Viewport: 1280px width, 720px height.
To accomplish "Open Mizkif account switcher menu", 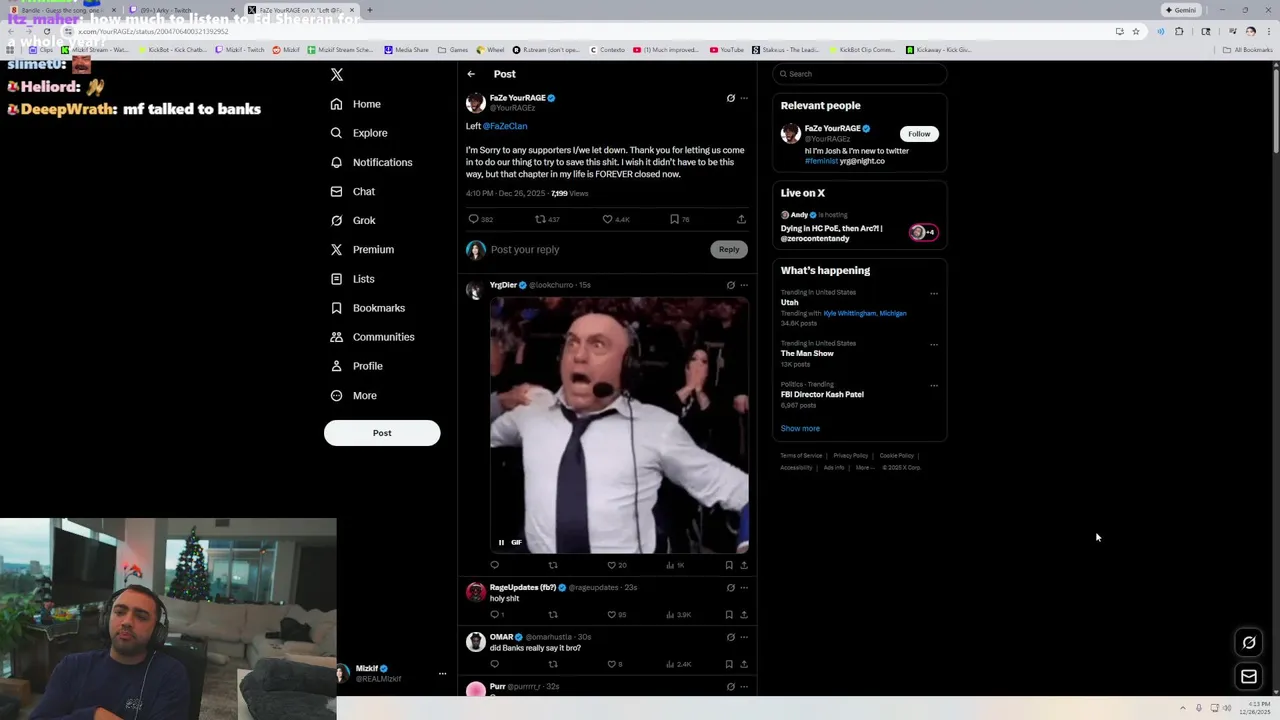I will click(x=392, y=674).
